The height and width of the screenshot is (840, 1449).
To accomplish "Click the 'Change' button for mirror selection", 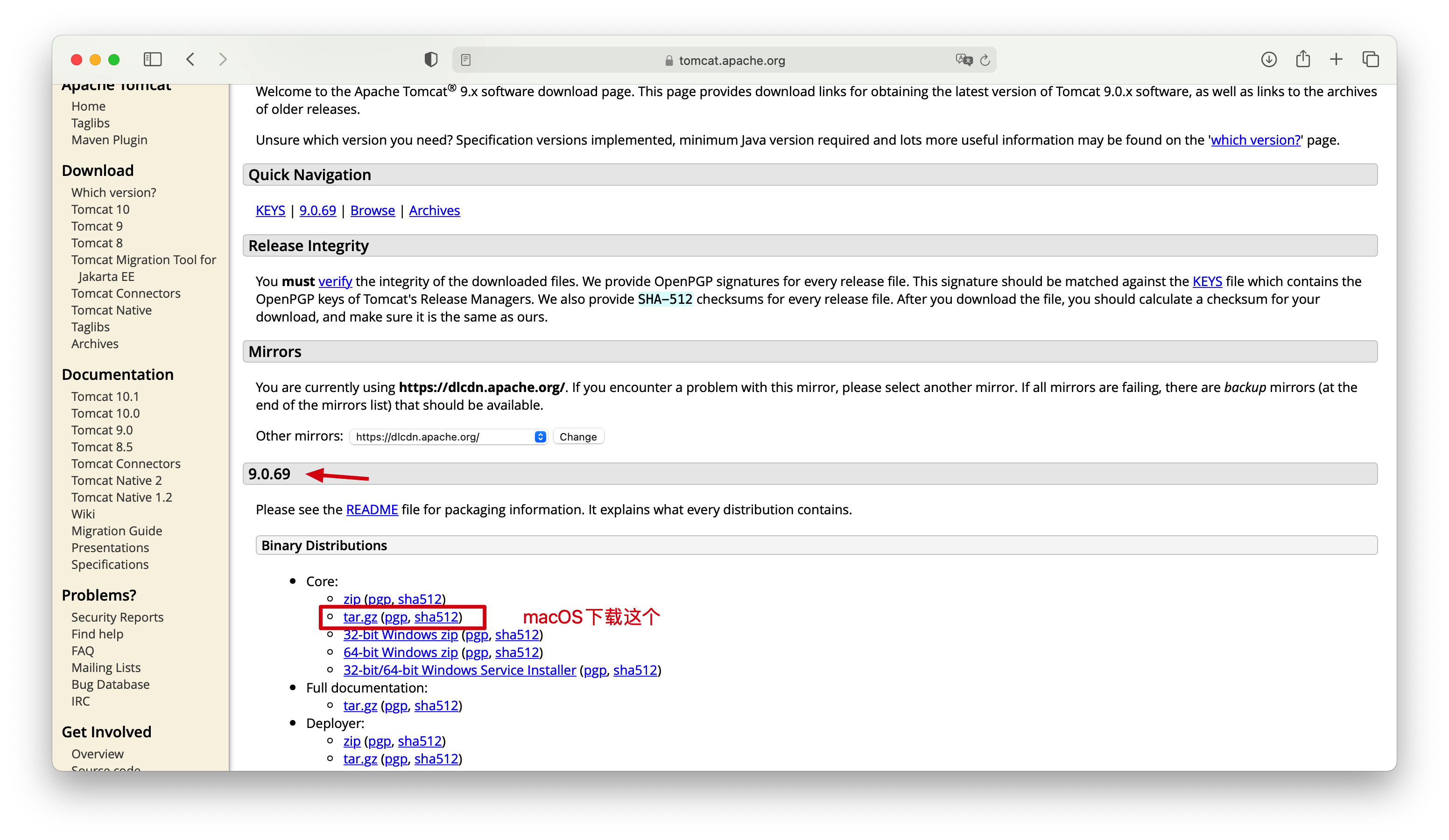I will pyautogui.click(x=579, y=436).
